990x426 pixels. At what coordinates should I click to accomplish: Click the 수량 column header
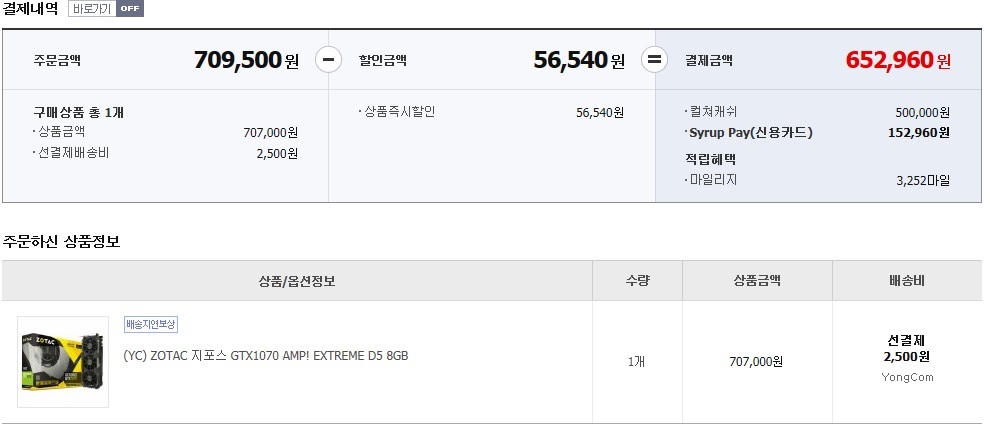(x=636, y=281)
